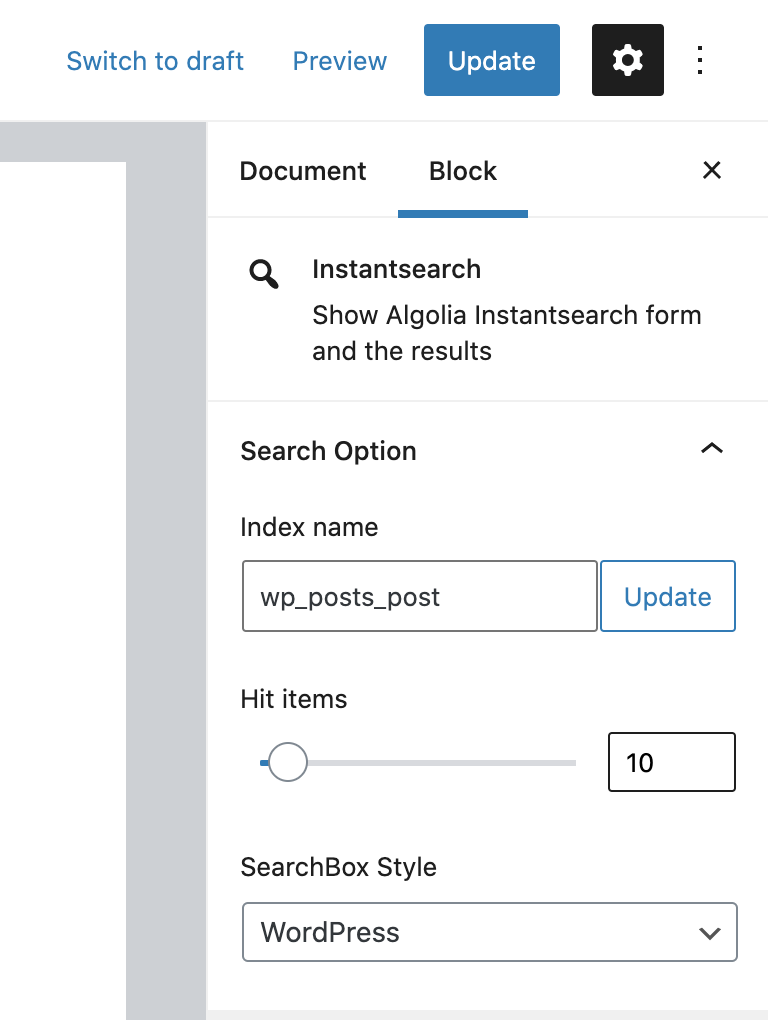
Task: Click Update next to Index name
Action: tap(667, 597)
